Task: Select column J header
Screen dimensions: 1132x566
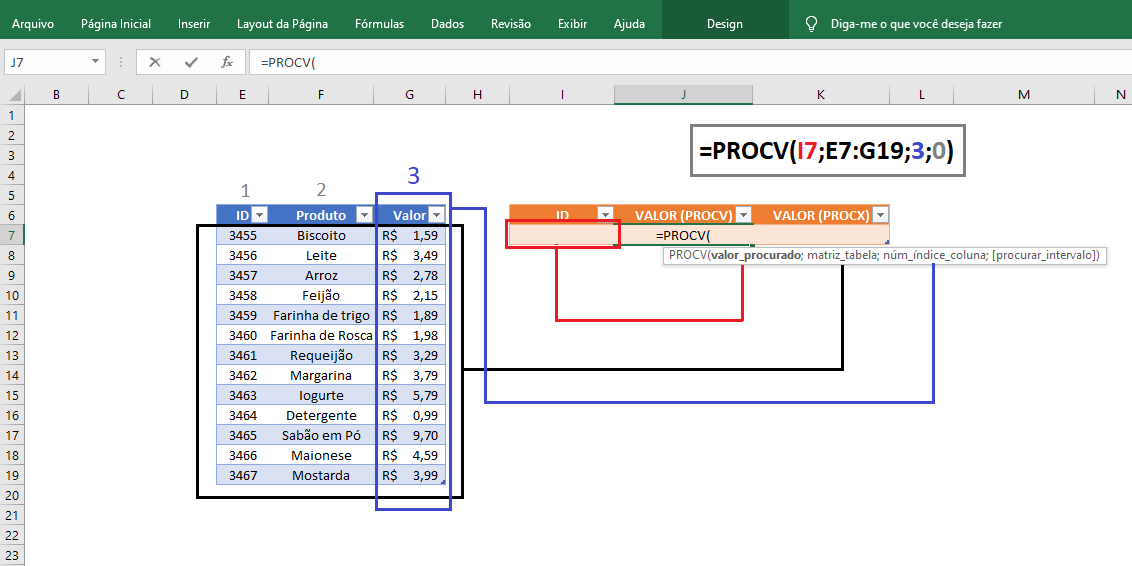Action: pos(683,95)
